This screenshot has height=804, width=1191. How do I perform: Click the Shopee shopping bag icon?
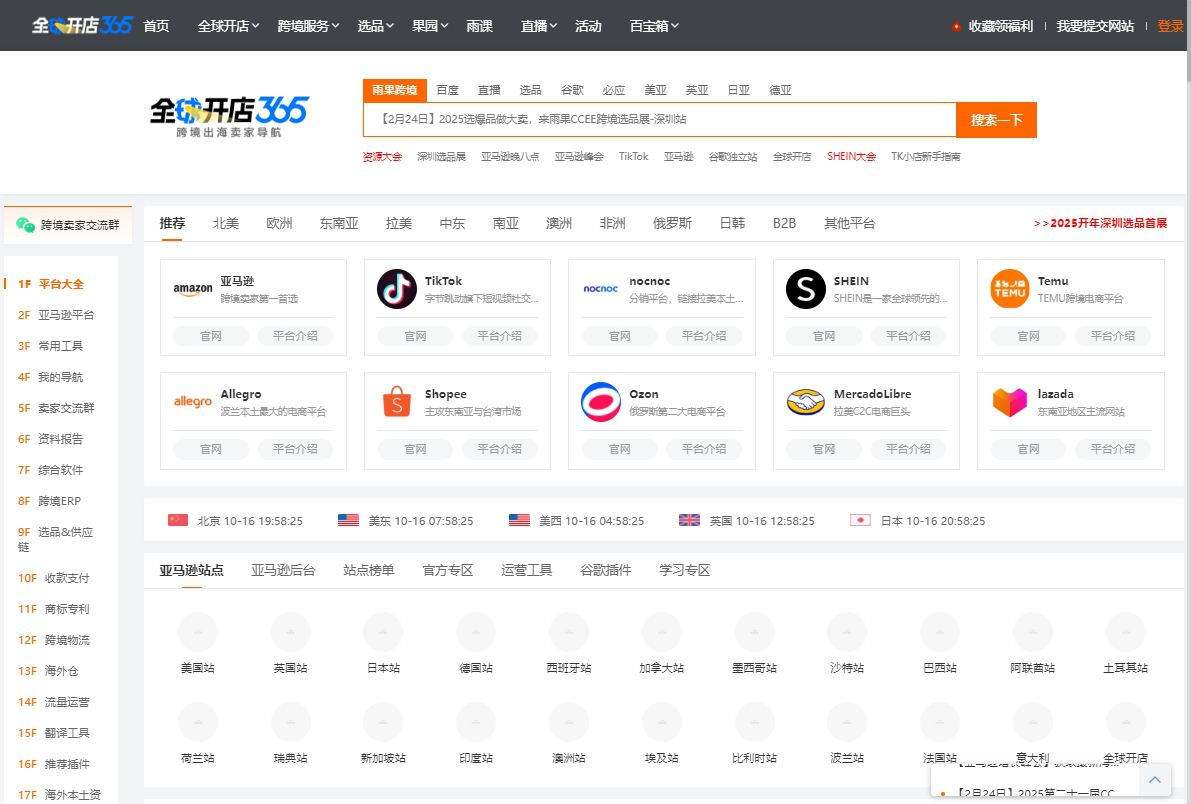(396, 402)
